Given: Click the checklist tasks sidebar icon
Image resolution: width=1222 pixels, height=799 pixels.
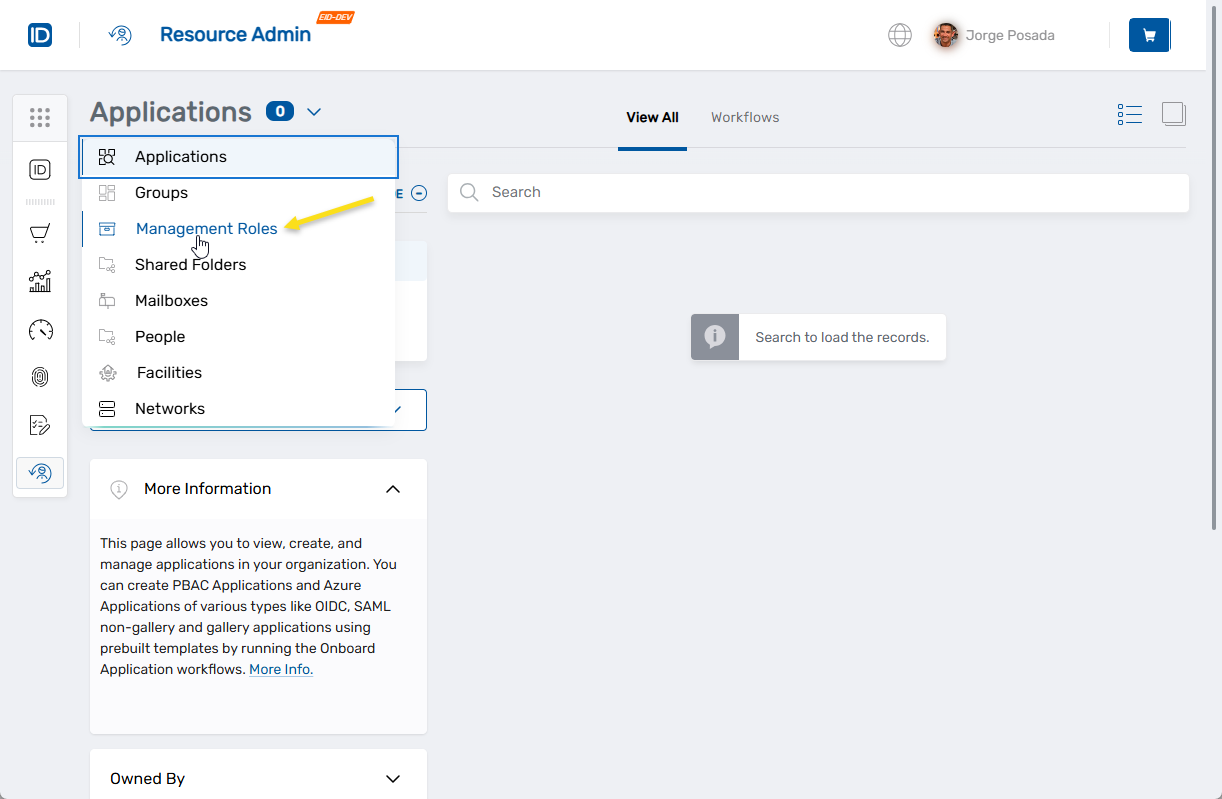Looking at the screenshot, I should click(40, 425).
